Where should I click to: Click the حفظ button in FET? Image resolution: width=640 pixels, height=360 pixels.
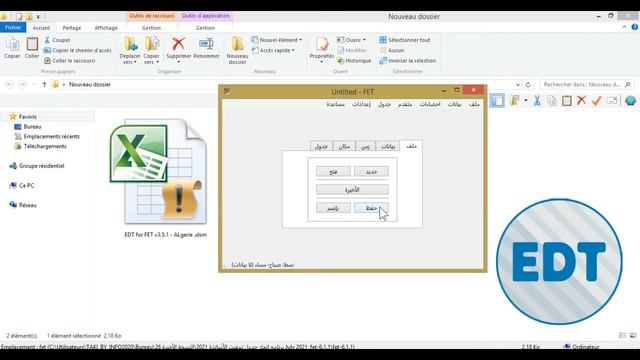coord(371,208)
